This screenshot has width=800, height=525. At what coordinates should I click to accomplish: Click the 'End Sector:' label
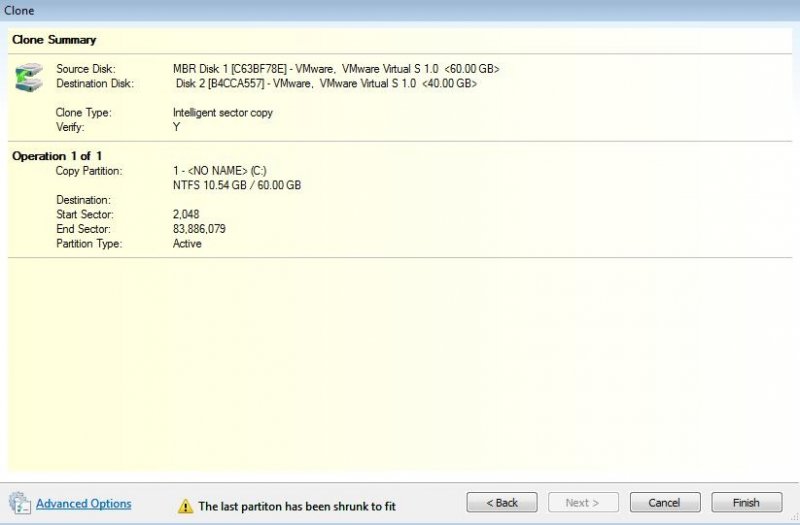(83, 229)
